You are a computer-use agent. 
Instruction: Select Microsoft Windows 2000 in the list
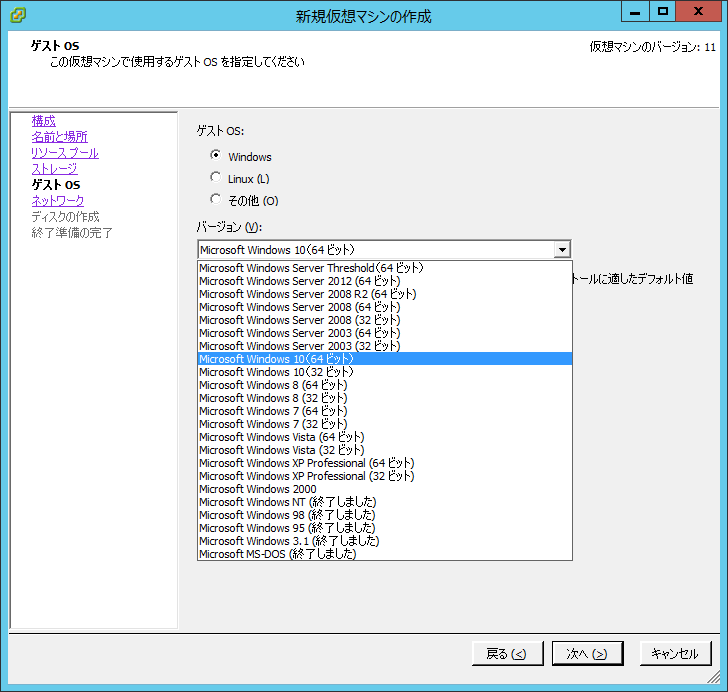pyautogui.click(x=385, y=489)
